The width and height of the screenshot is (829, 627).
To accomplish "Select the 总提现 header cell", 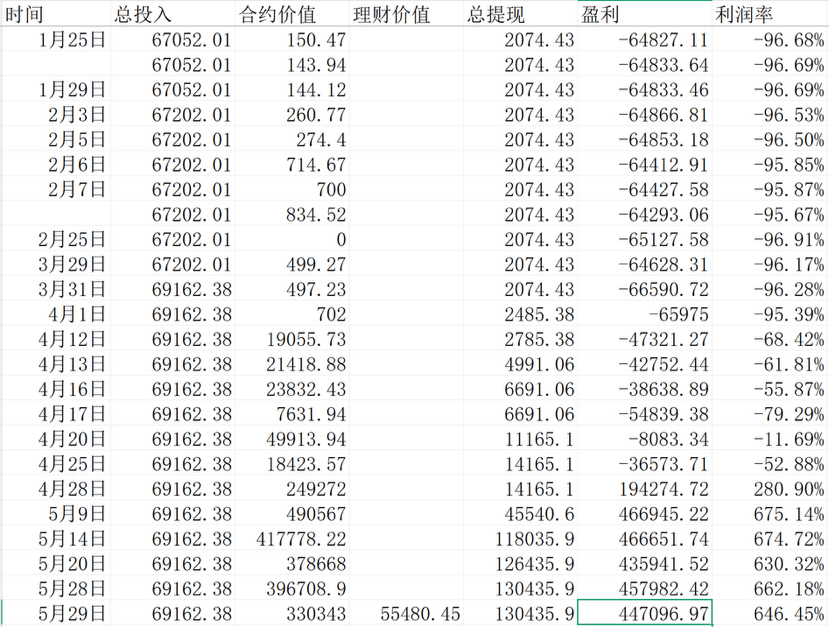I will [520, 14].
